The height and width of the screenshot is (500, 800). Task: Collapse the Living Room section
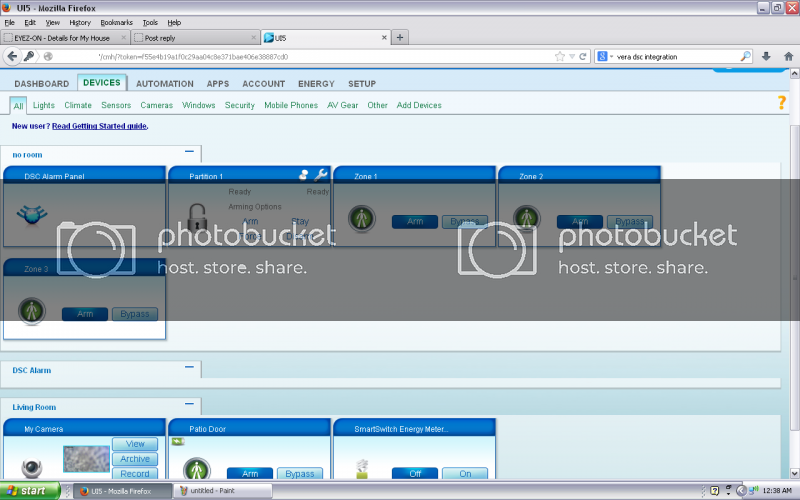pyautogui.click(x=189, y=404)
